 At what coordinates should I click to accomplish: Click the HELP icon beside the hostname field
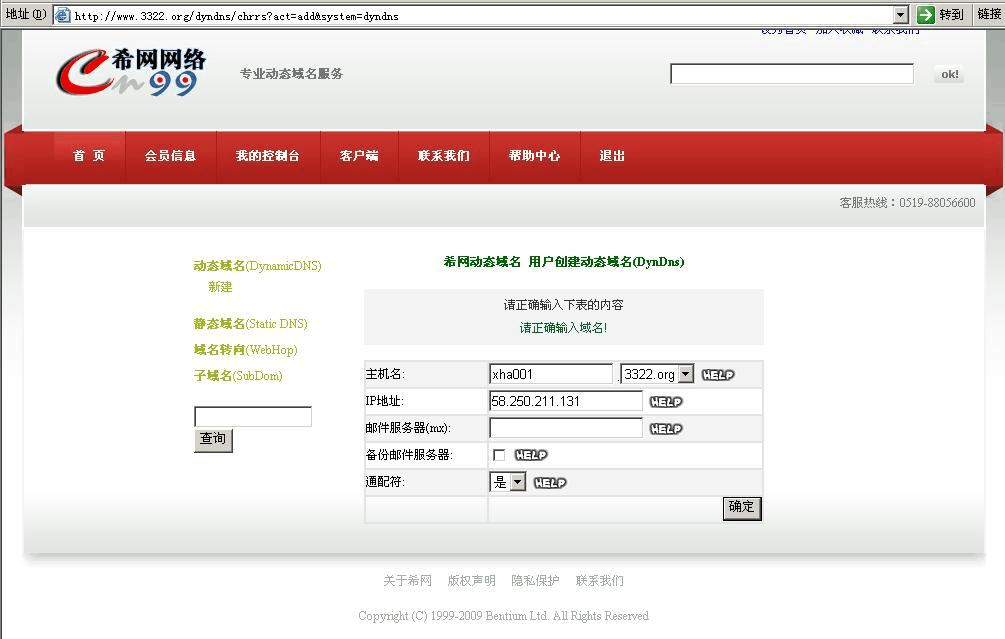point(717,375)
